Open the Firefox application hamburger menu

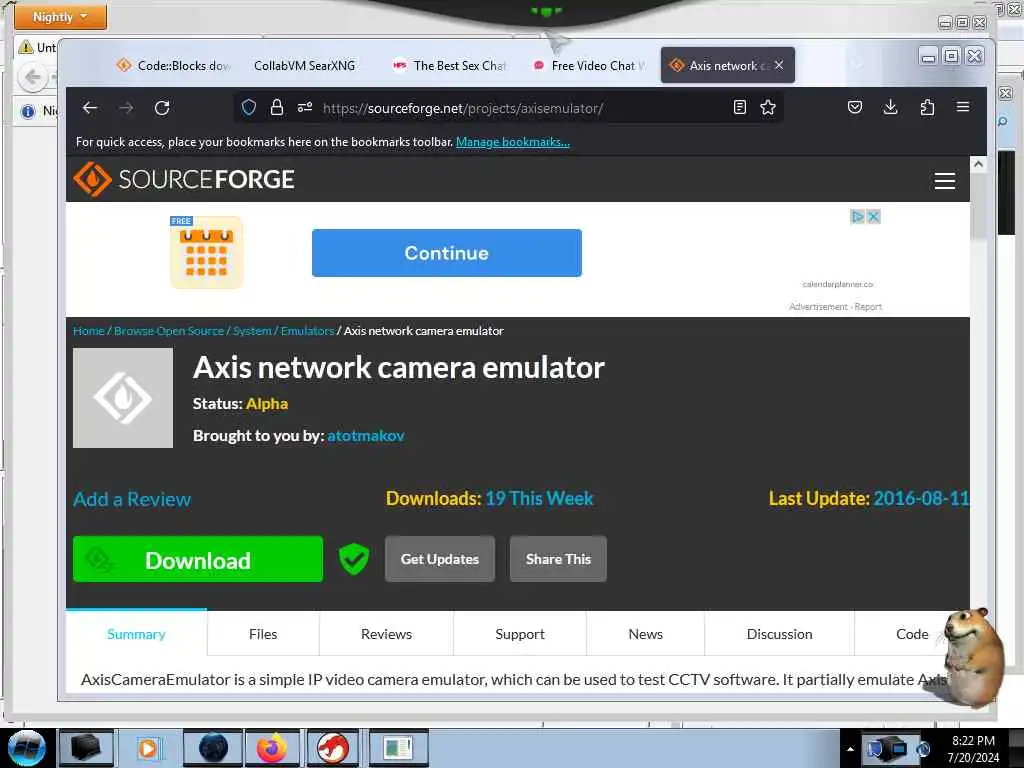pyautogui.click(x=963, y=107)
